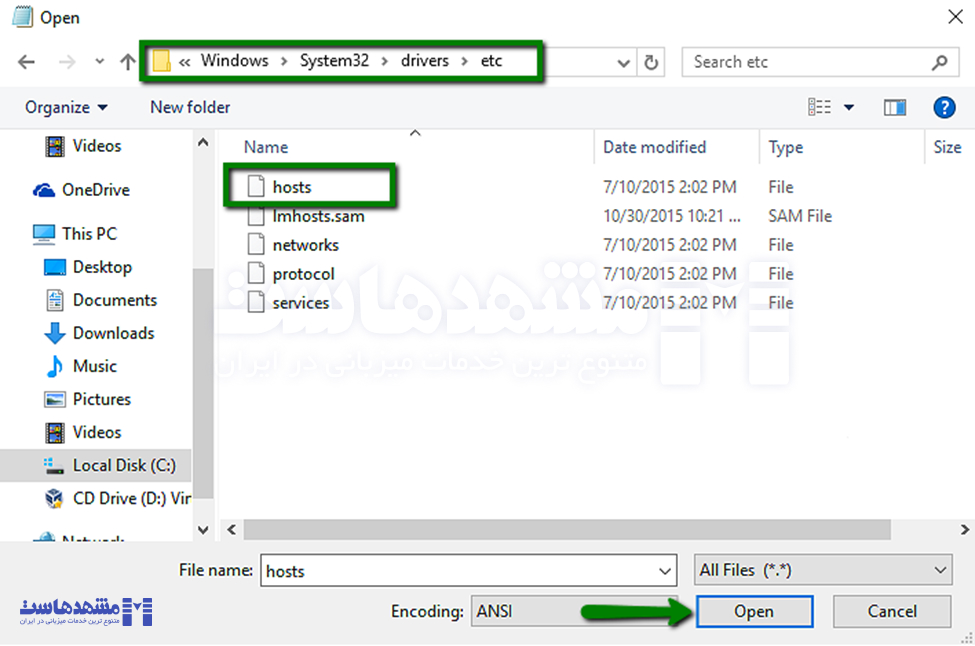Image resolution: width=975 pixels, height=646 pixels.
Task: Open the File name history dropdown
Action: [665, 569]
